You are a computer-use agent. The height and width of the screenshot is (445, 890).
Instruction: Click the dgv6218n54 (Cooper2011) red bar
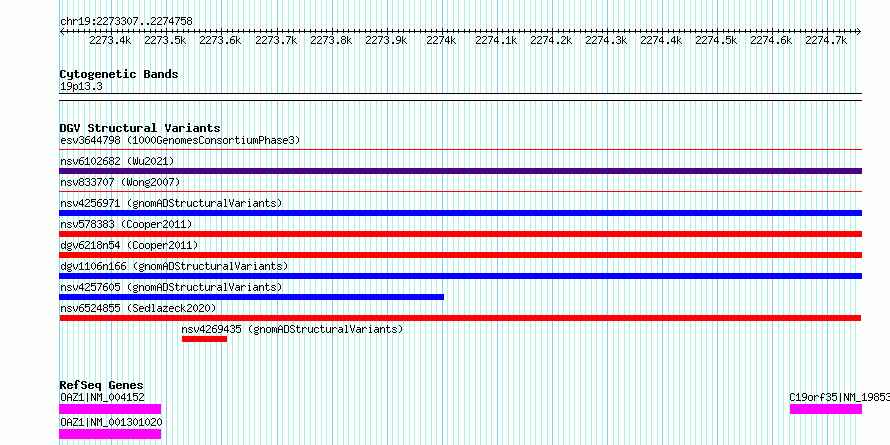461,255
